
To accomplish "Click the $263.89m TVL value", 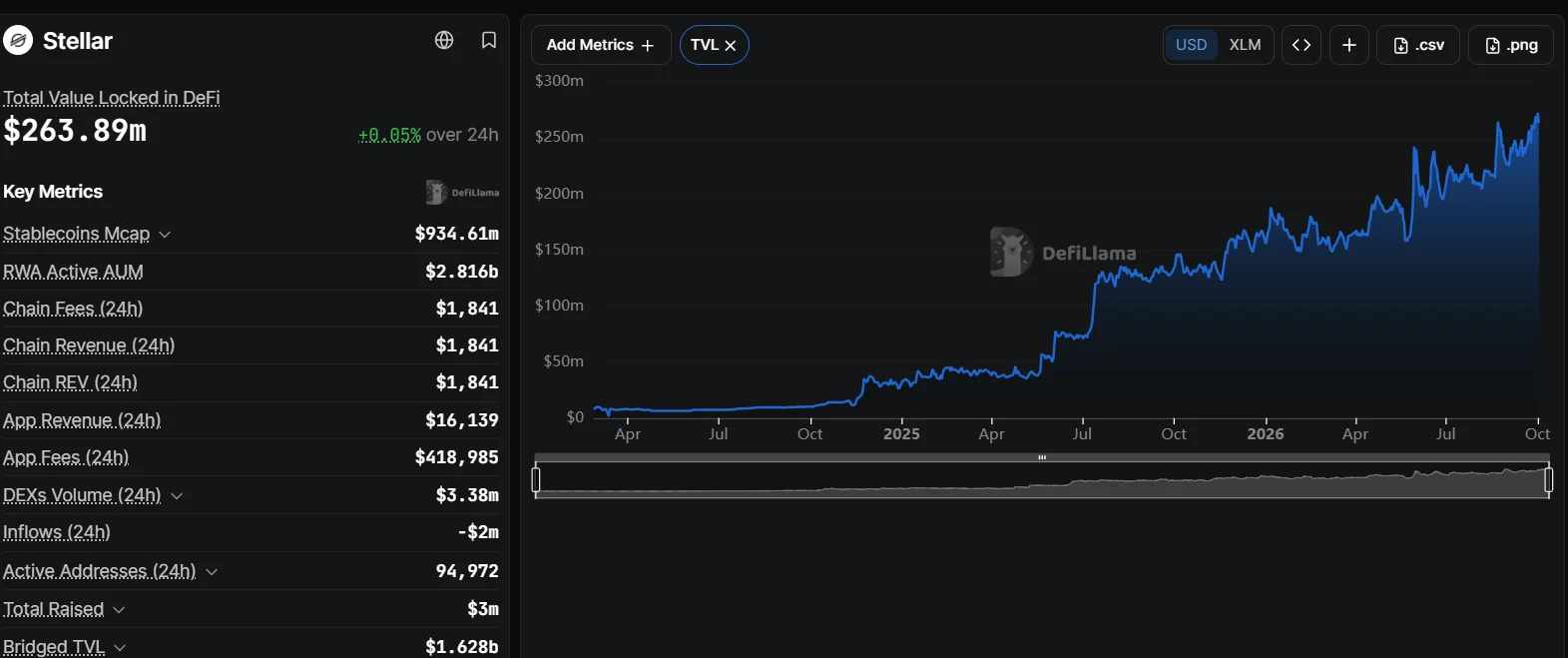I will (x=75, y=131).
